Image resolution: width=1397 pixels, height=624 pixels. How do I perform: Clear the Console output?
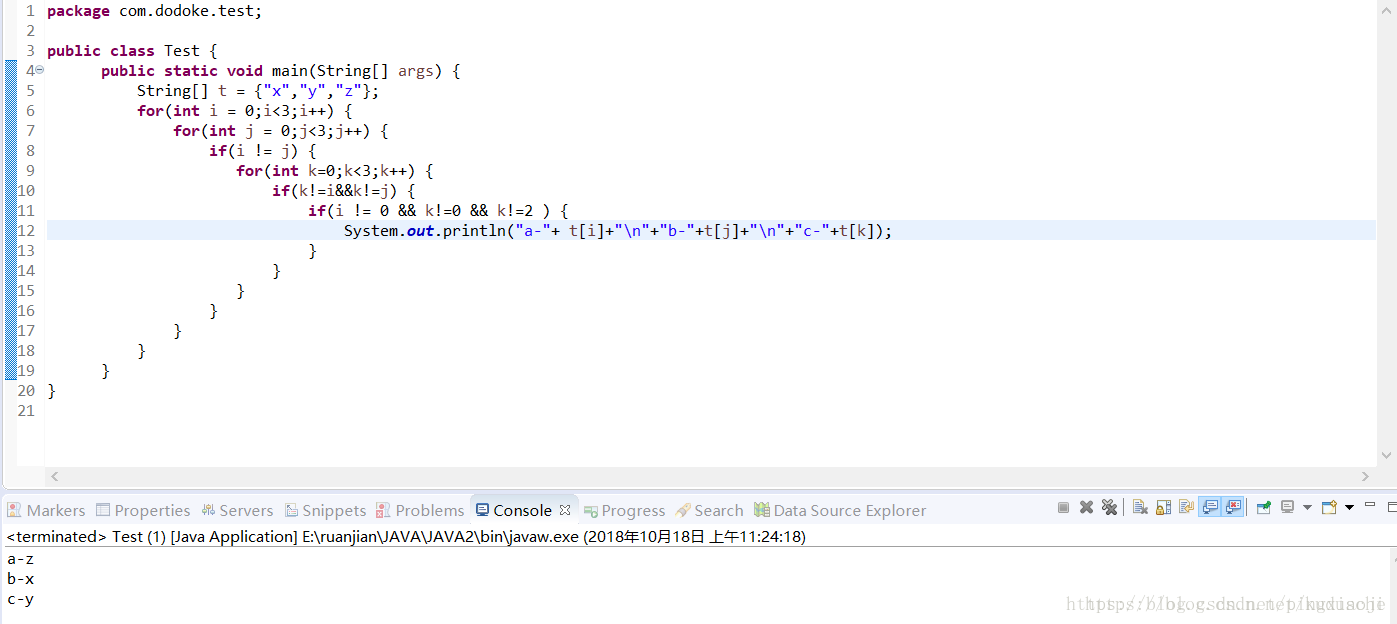pyautogui.click(x=1140, y=508)
